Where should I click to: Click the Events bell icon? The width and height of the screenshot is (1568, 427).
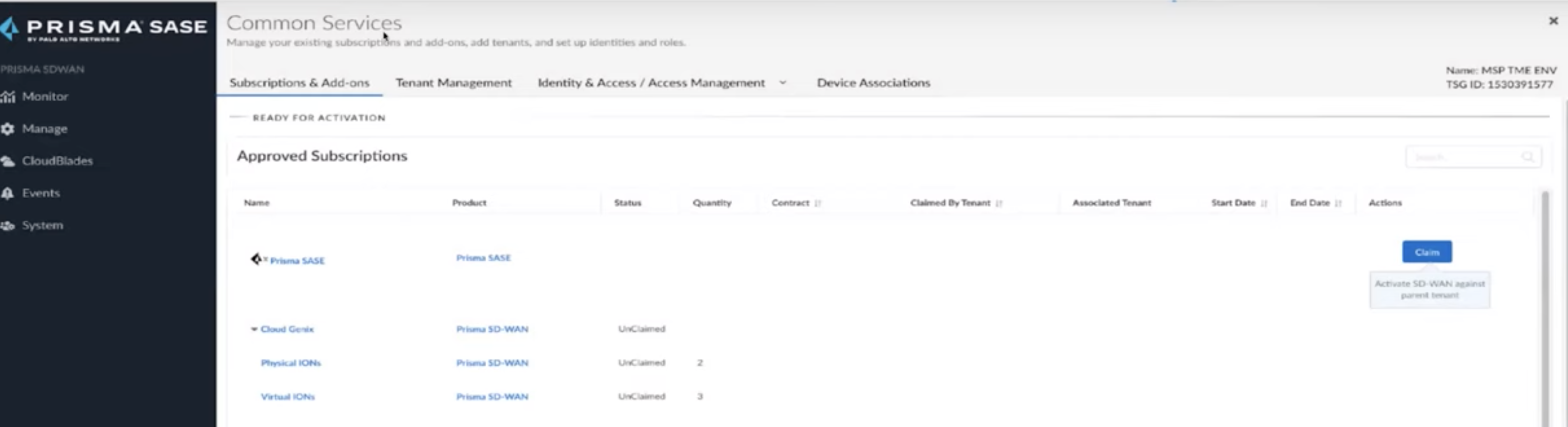tap(7, 193)
